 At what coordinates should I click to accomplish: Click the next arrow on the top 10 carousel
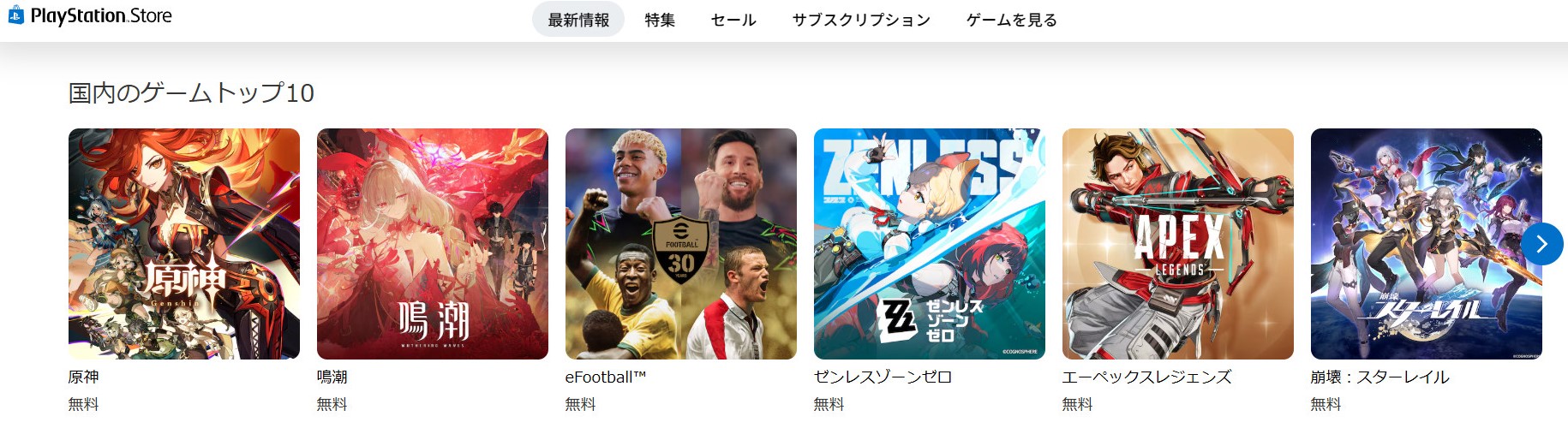click(1542, 244)
